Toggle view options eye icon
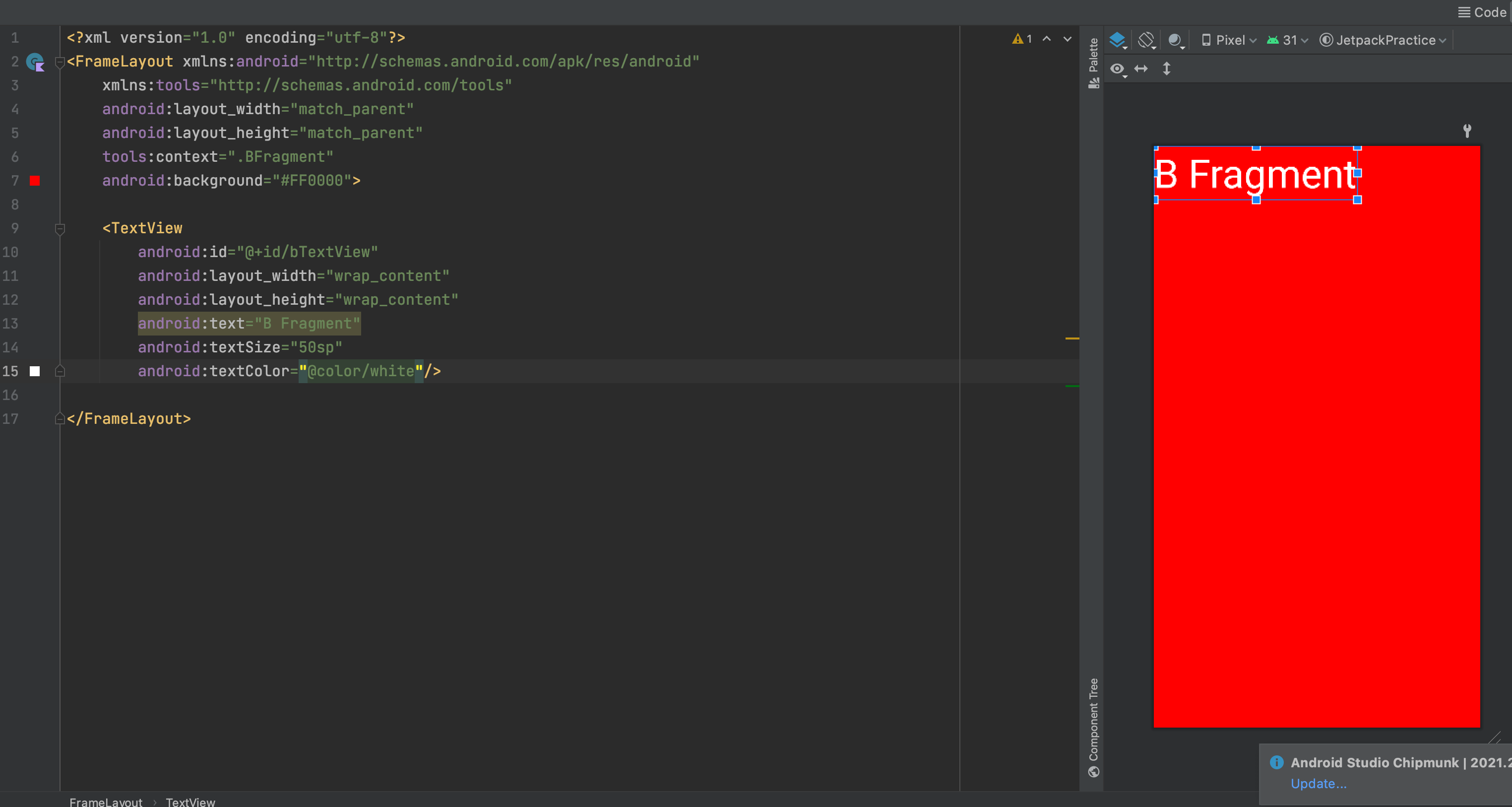 tap(1117, 68)
